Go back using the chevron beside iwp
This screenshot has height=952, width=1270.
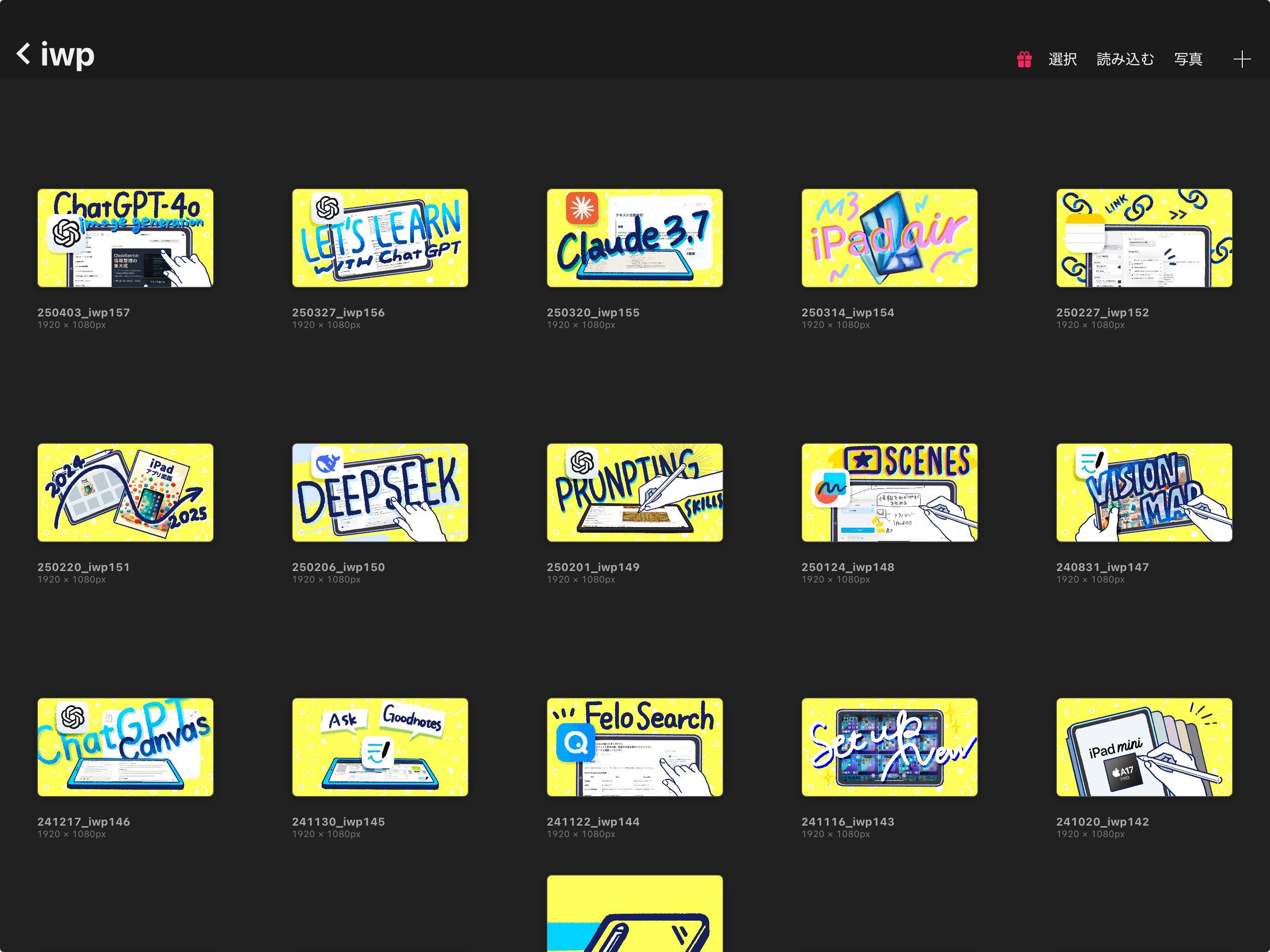pyautogui.click(x=24, y=54)
